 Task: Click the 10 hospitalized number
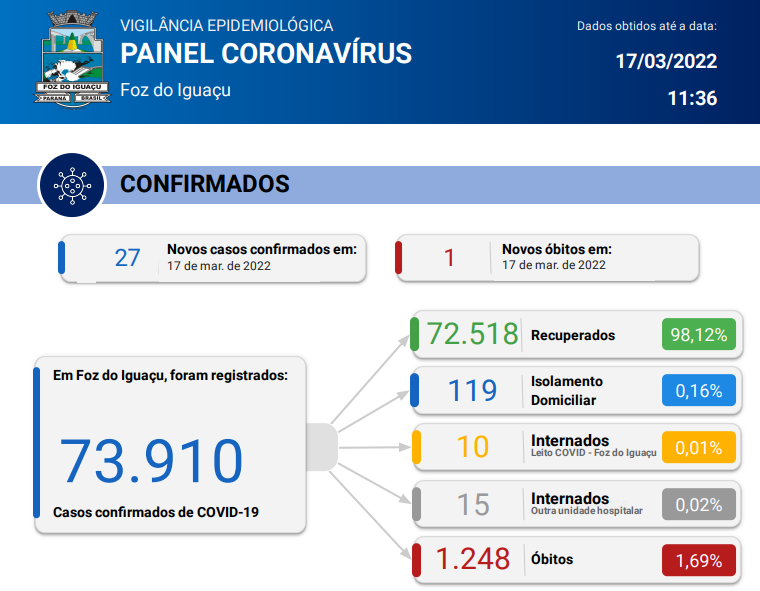[x=473, y=447]
